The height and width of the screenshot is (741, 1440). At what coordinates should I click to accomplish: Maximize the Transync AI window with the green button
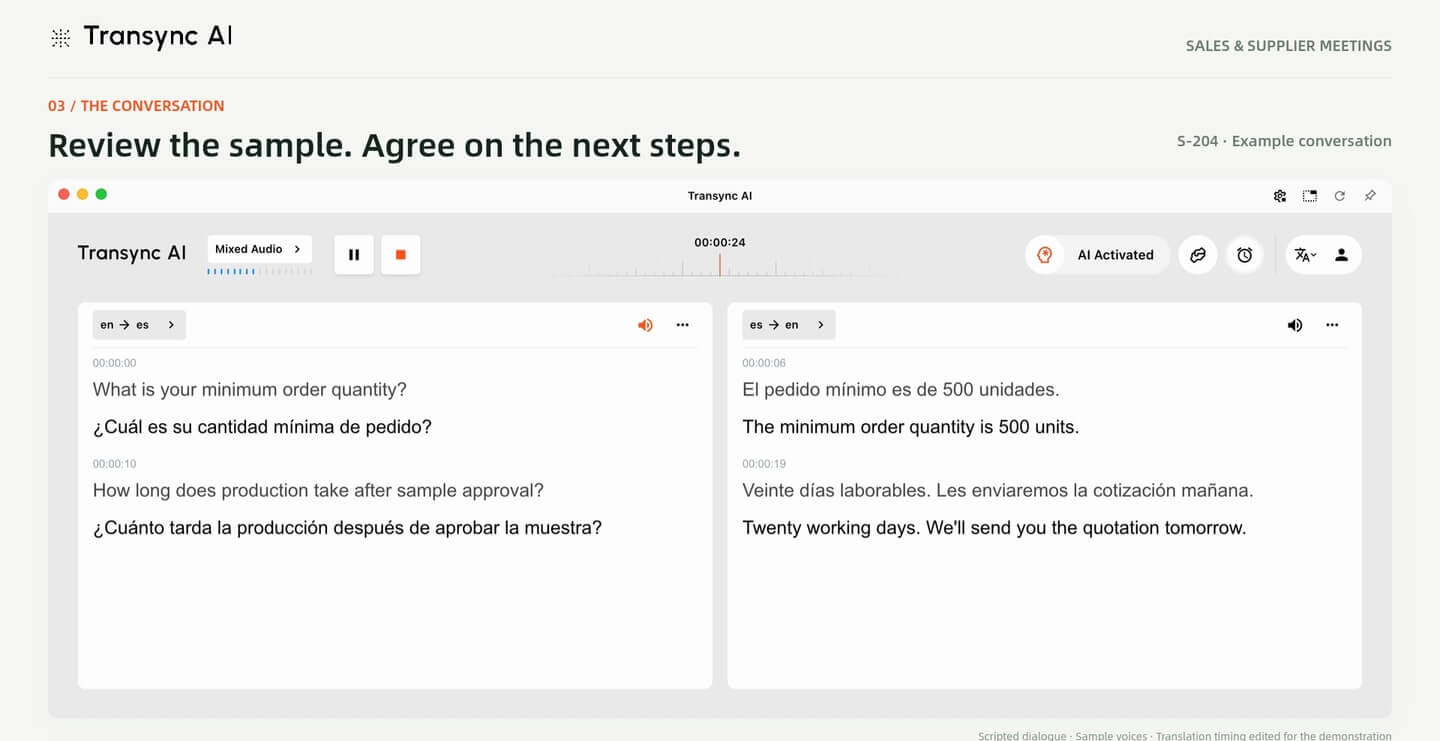(x=101, y=194)
